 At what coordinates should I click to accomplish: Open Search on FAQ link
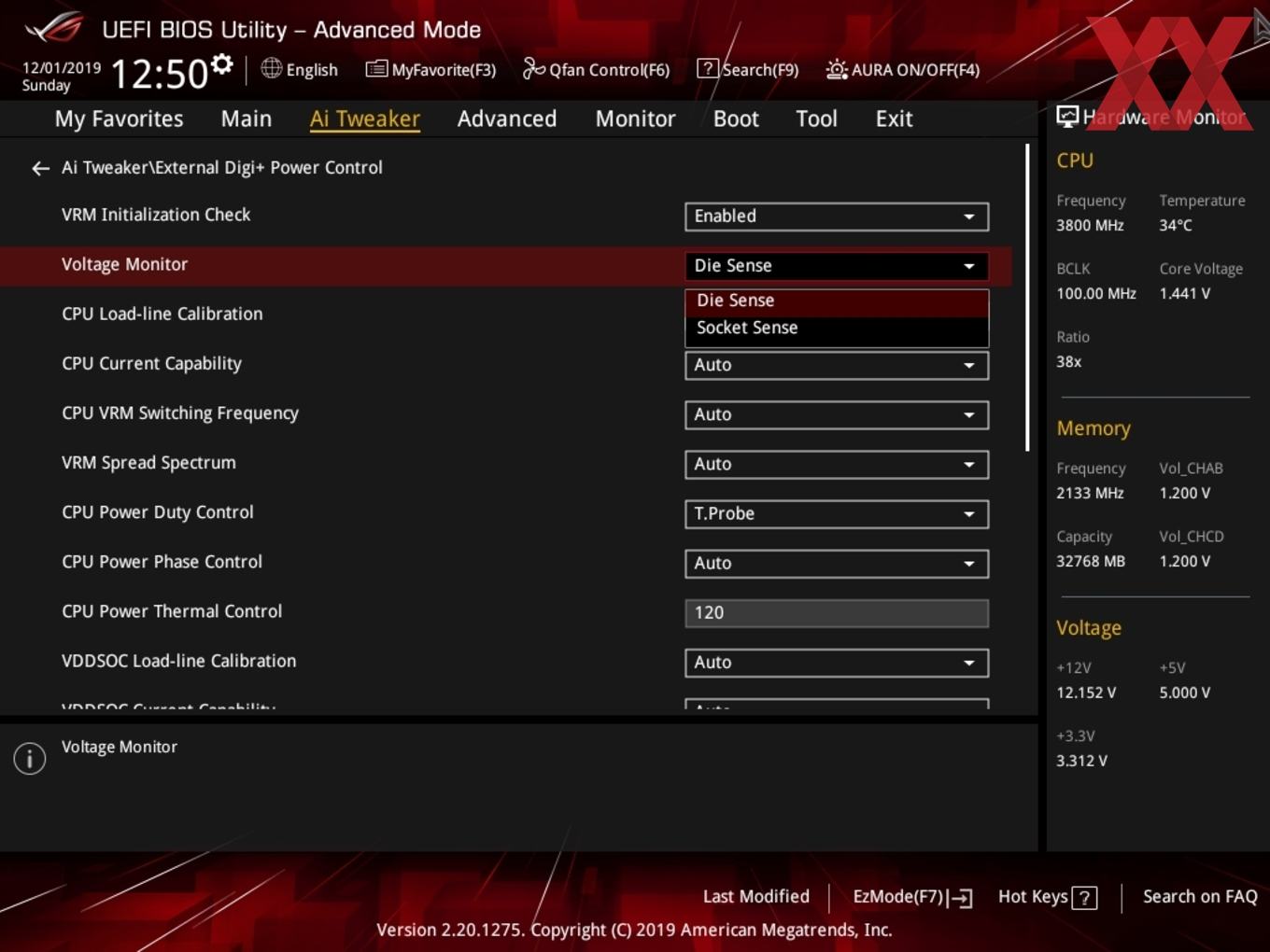point(1200,896)
